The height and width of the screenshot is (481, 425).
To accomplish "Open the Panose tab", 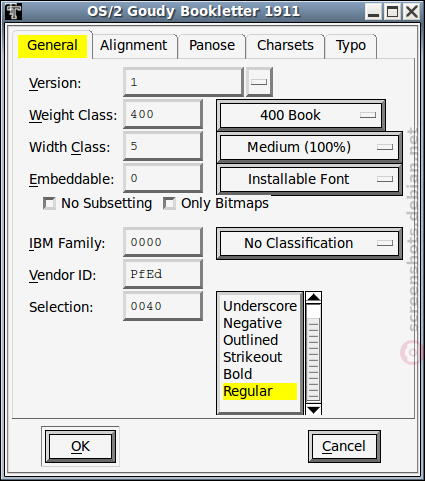I will pos(212,46).
